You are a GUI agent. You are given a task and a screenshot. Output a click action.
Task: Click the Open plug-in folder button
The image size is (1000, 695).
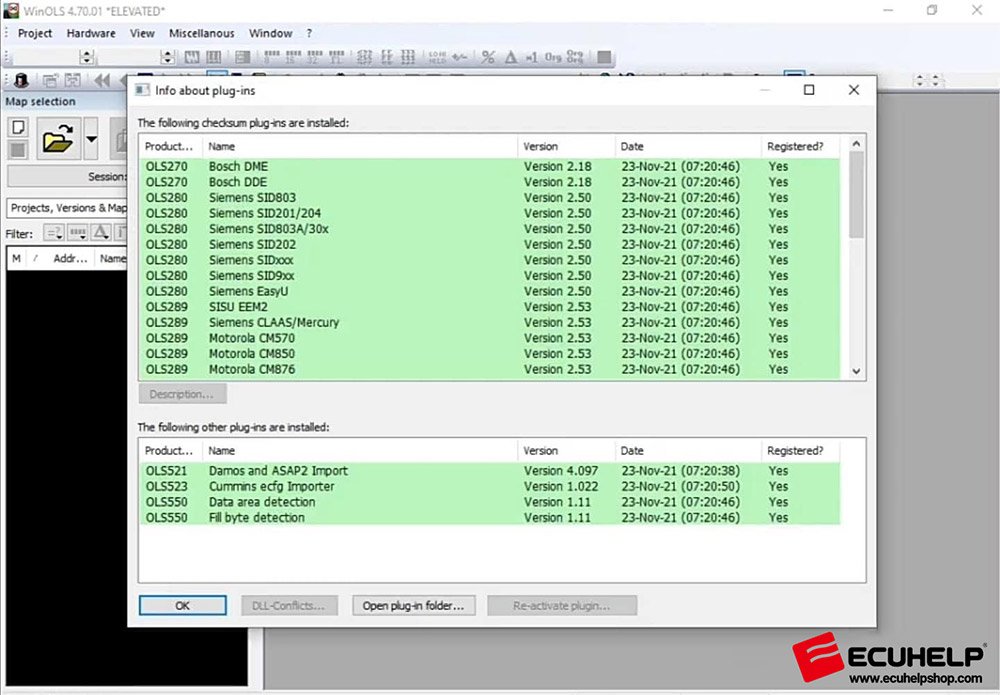click(x=413, y=606)
